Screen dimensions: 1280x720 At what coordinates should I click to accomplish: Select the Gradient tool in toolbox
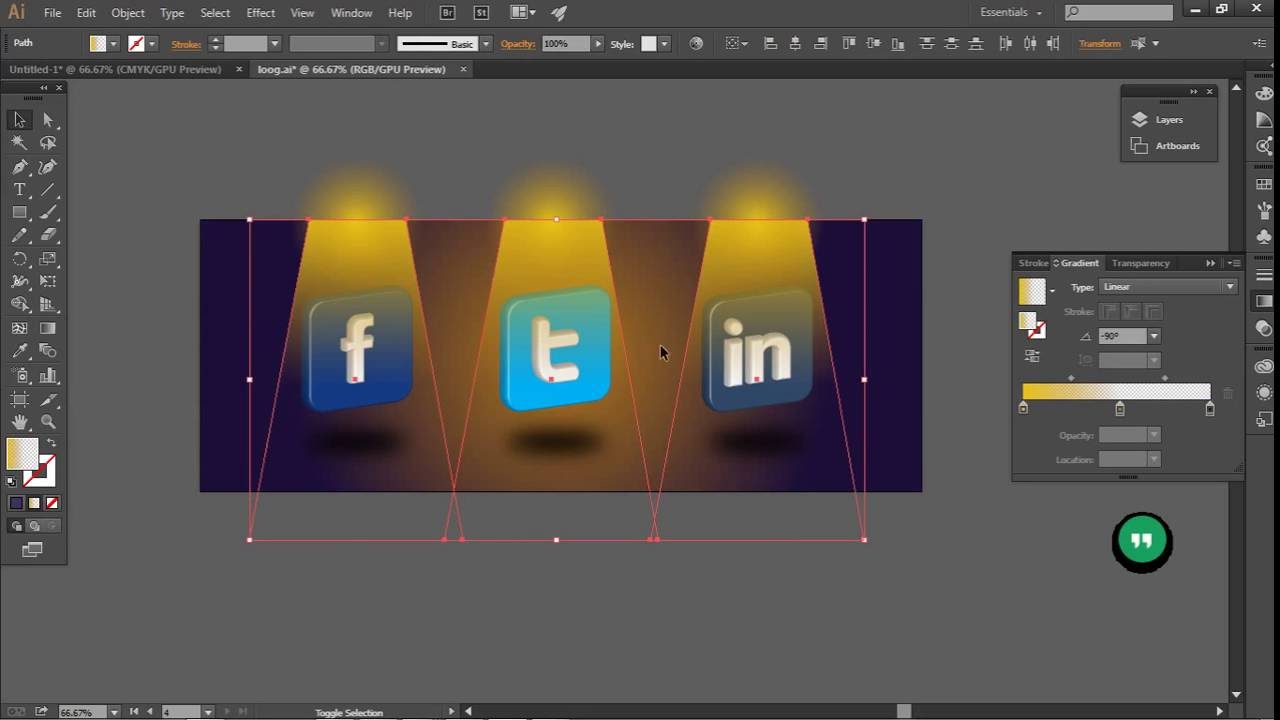[x=48, y=328]
